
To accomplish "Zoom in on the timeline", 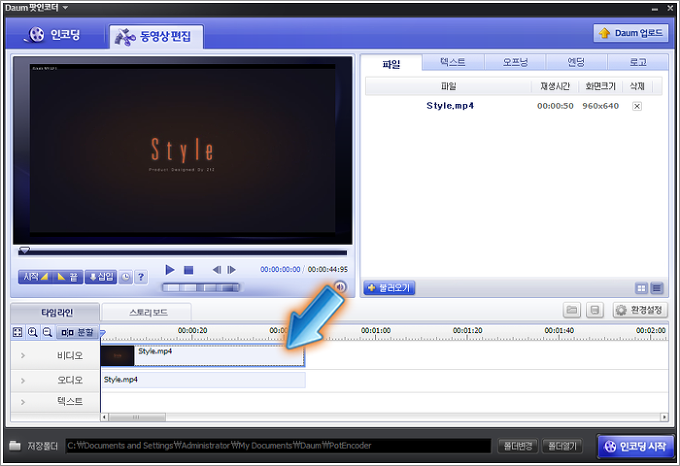I will point(33,332).
